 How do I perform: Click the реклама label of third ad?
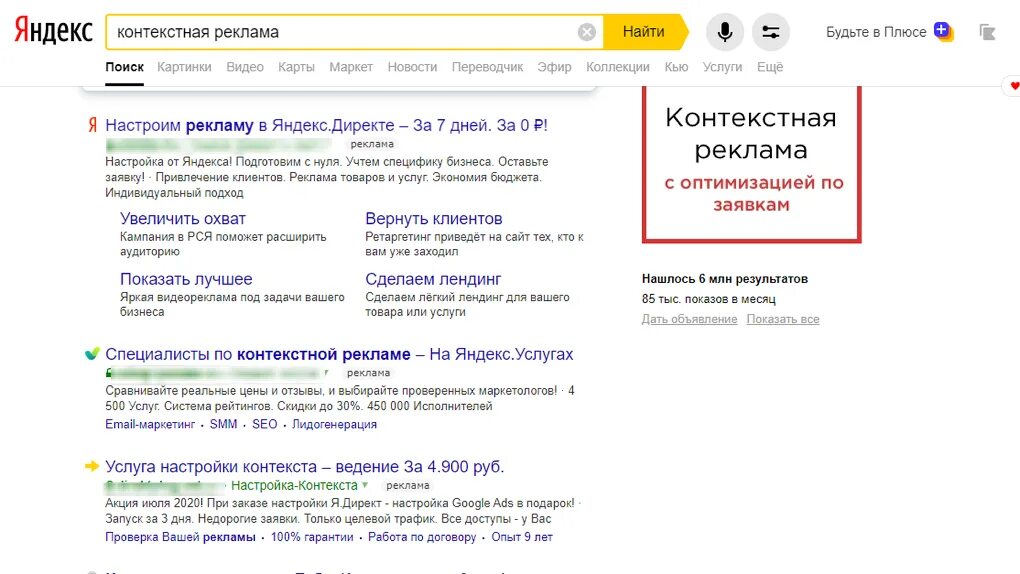(x=408, y=485)
